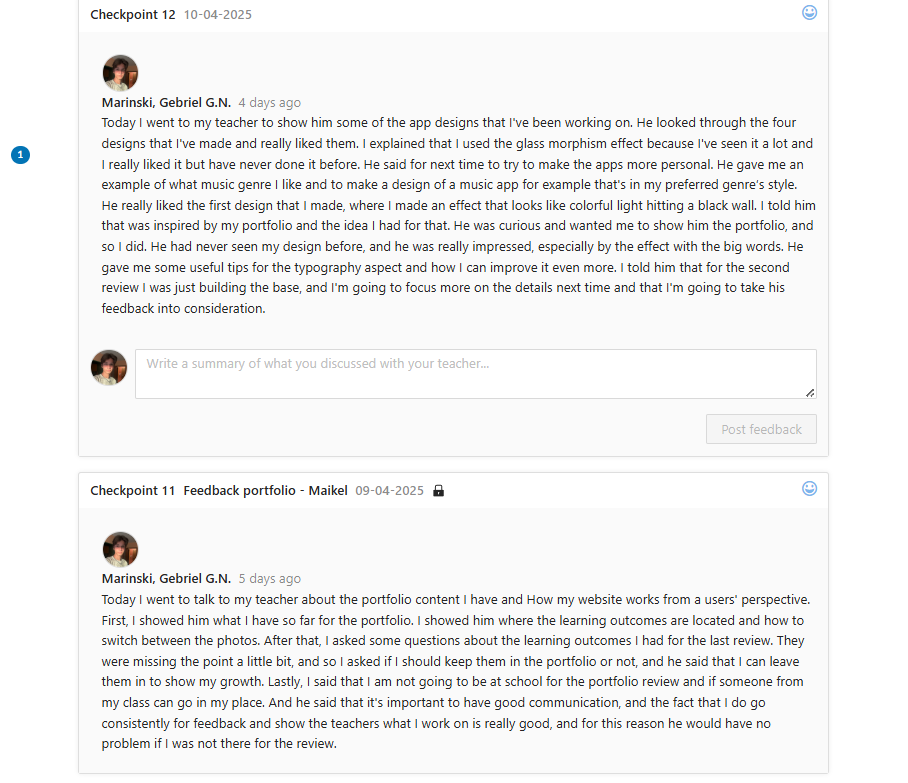Click the smiley icon on Checkpoint 12
This screenshot has height=783, width=908.
tap(810, 13)
